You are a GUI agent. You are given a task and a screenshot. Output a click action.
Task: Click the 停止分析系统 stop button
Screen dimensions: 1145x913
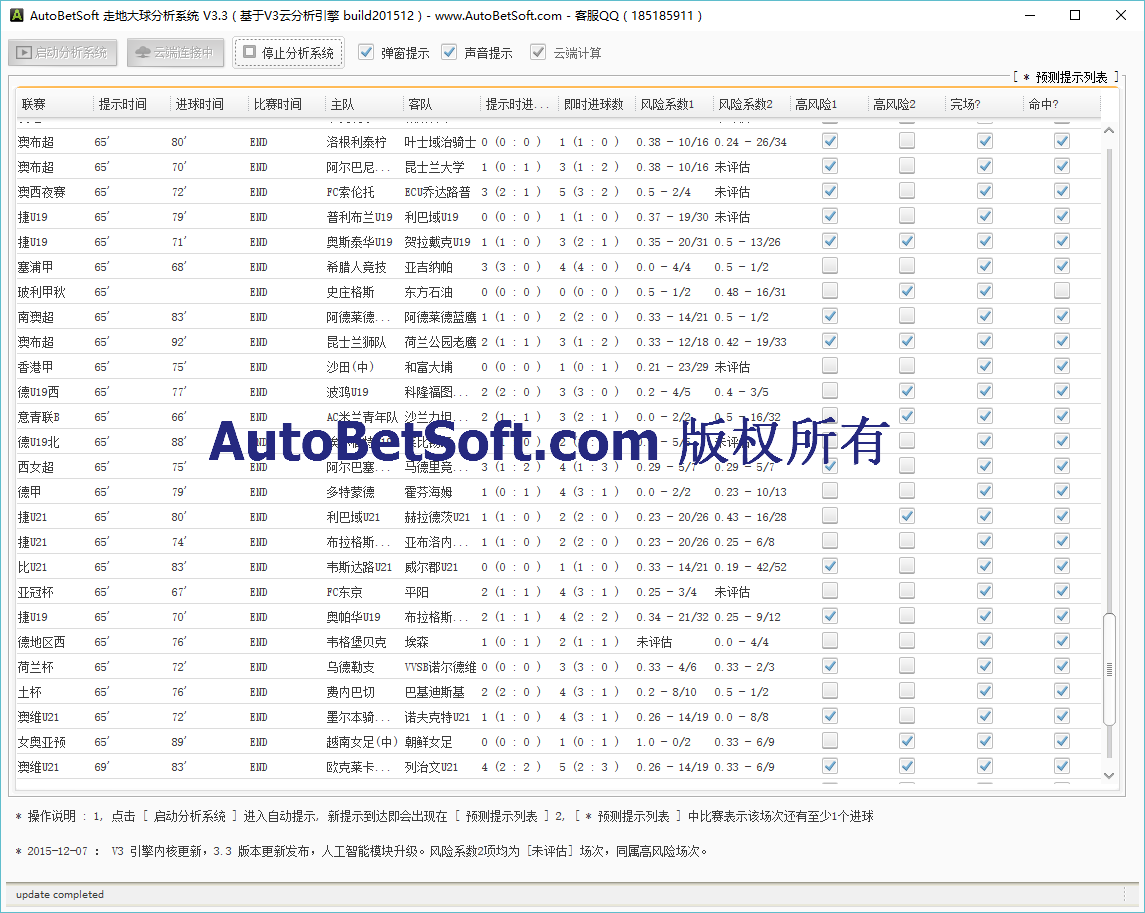tap(288, 53)
